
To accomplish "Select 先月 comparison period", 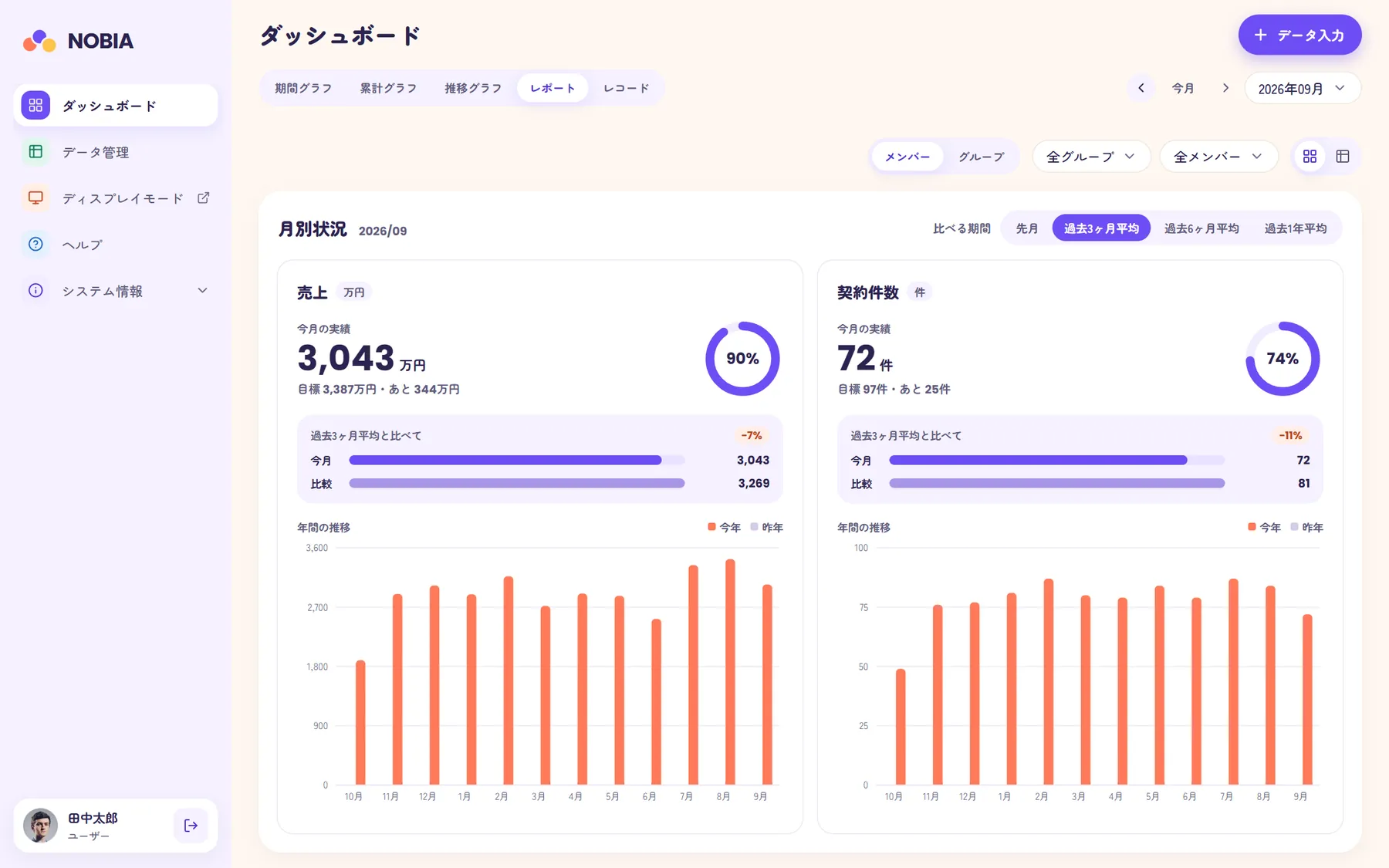I will point(1027,228).
